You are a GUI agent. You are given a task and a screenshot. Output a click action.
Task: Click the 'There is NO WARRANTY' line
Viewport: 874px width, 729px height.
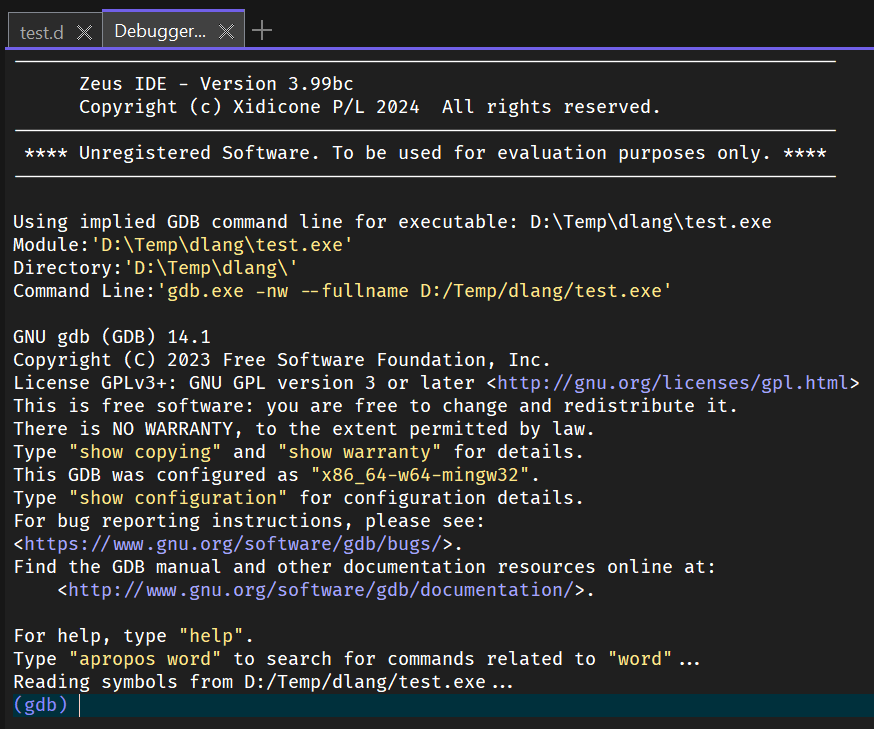[x=304, y=429]
